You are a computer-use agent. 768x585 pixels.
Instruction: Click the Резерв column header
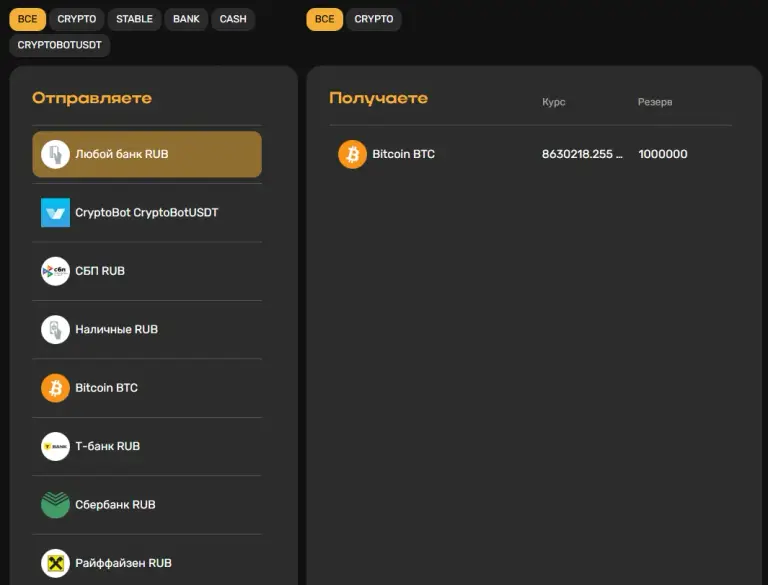[x=655, y=102]
